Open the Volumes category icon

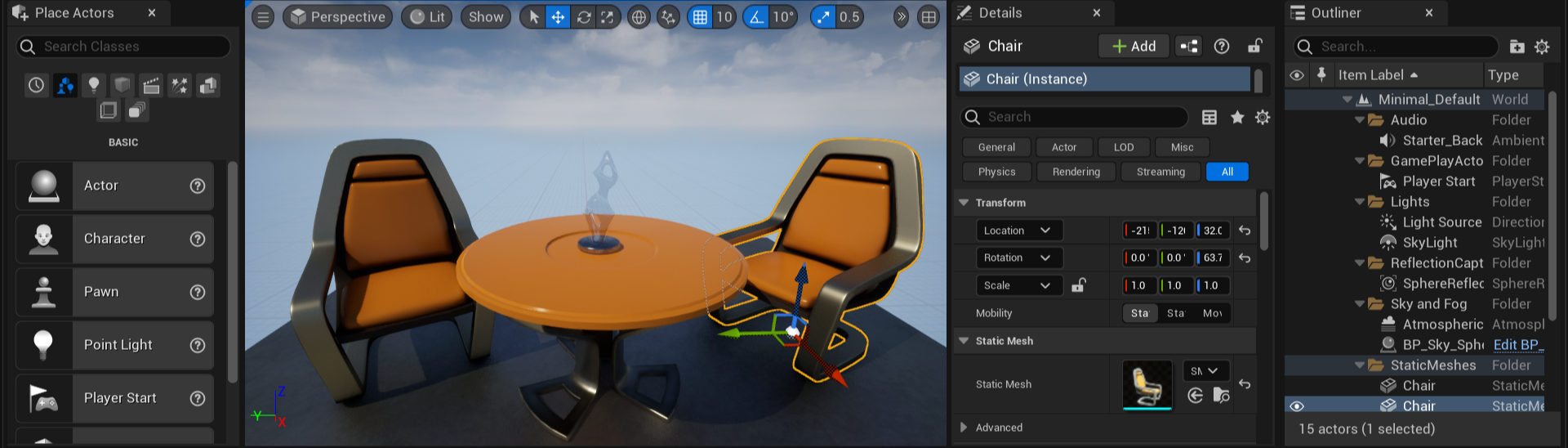(x=108, y=110)
